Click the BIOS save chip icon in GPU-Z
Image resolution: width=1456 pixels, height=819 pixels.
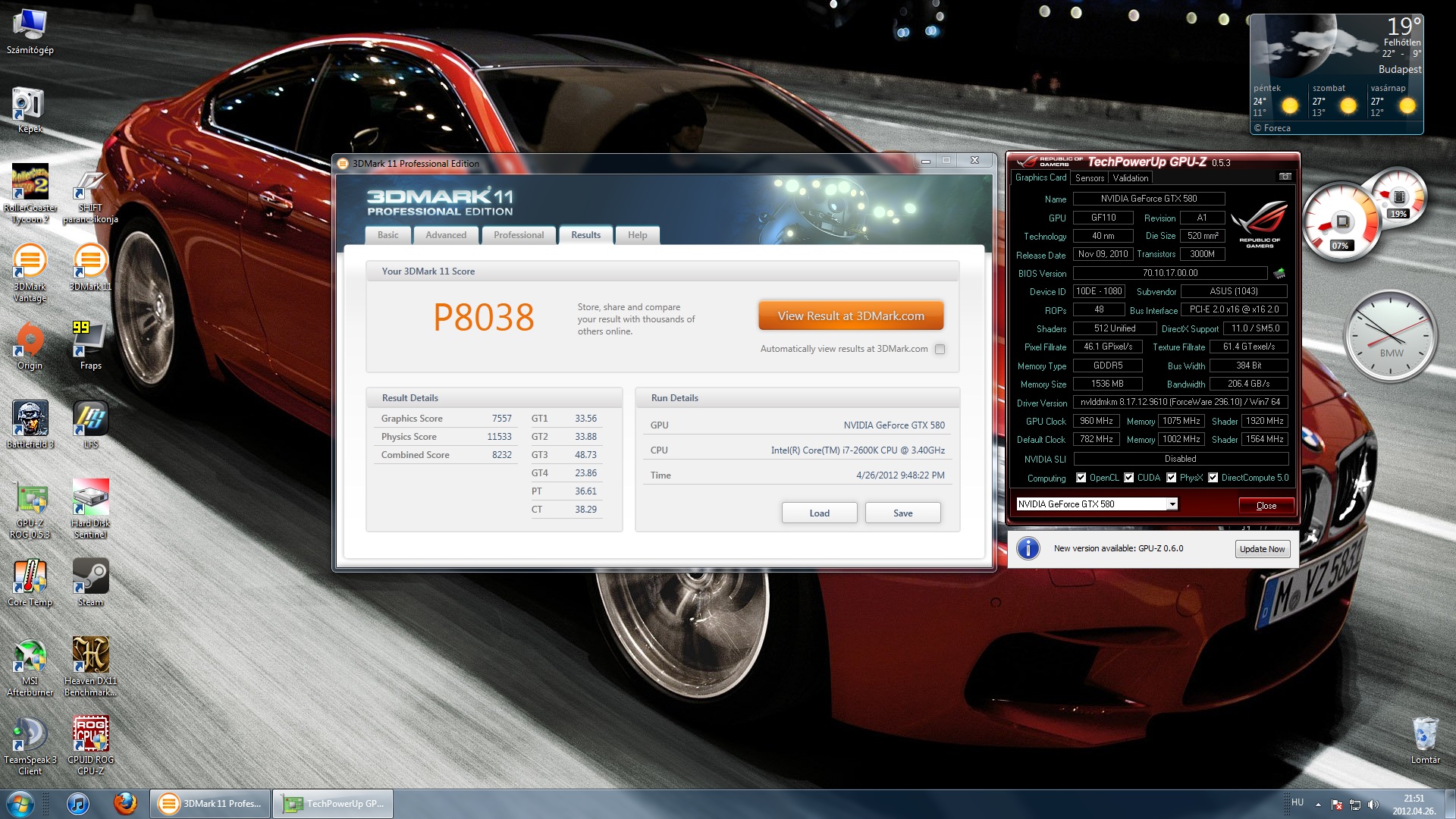(1279, 273)
